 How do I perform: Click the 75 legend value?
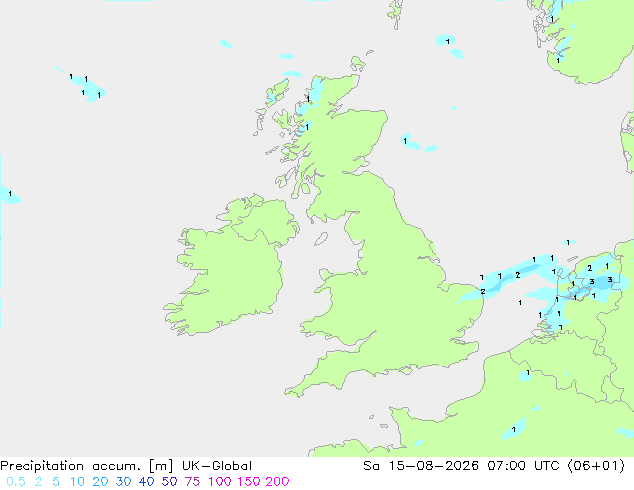(x=192, y=482)
